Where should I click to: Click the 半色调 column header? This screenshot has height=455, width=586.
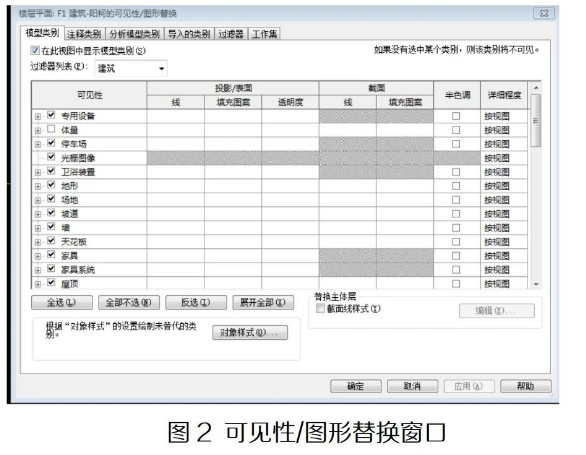click(457, 95)
